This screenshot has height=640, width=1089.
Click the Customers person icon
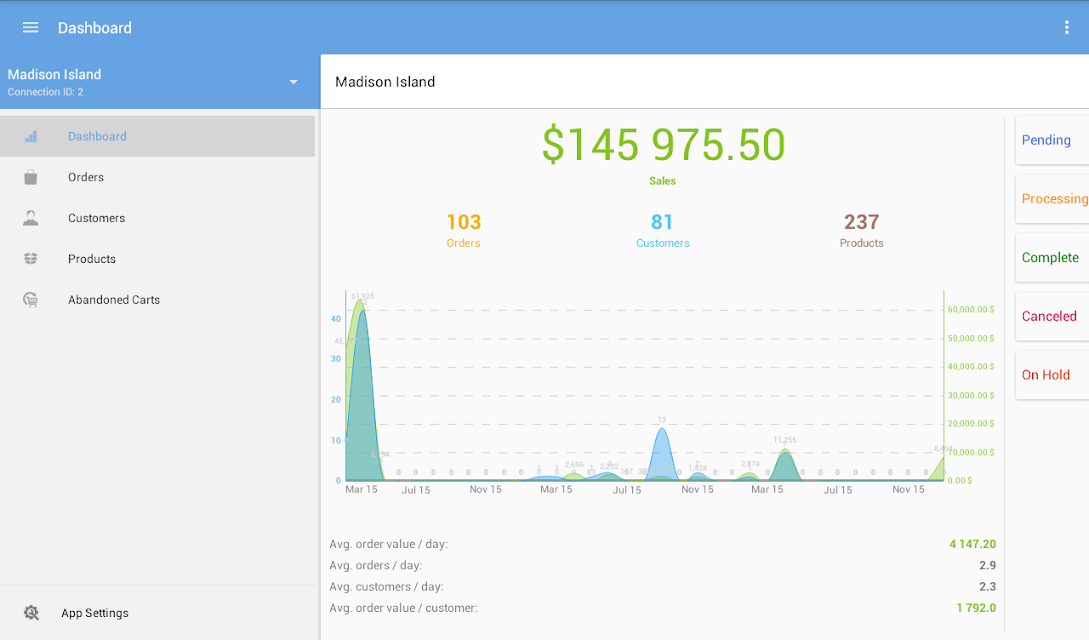click(x=31, y=218)
